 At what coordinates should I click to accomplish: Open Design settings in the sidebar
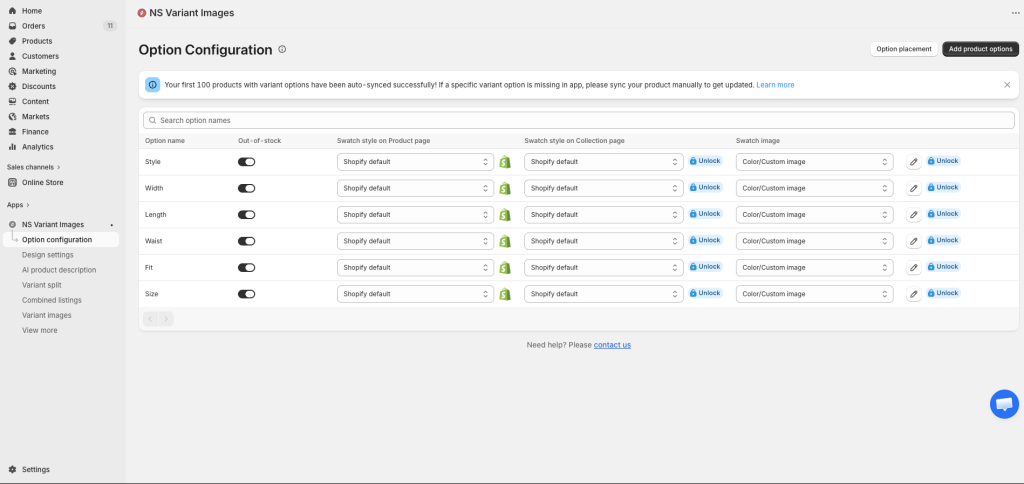point(47,255)
